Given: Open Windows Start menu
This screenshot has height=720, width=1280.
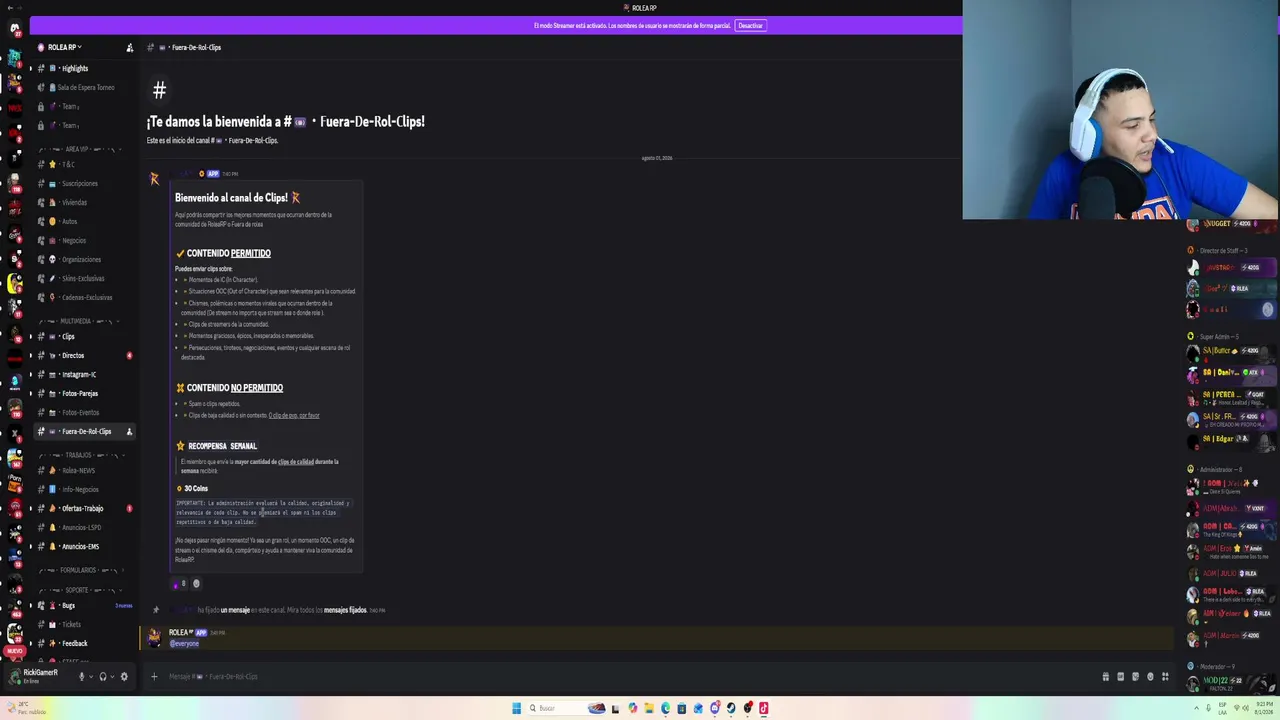Looking at the screenshot, I should [x=516, y=708].
